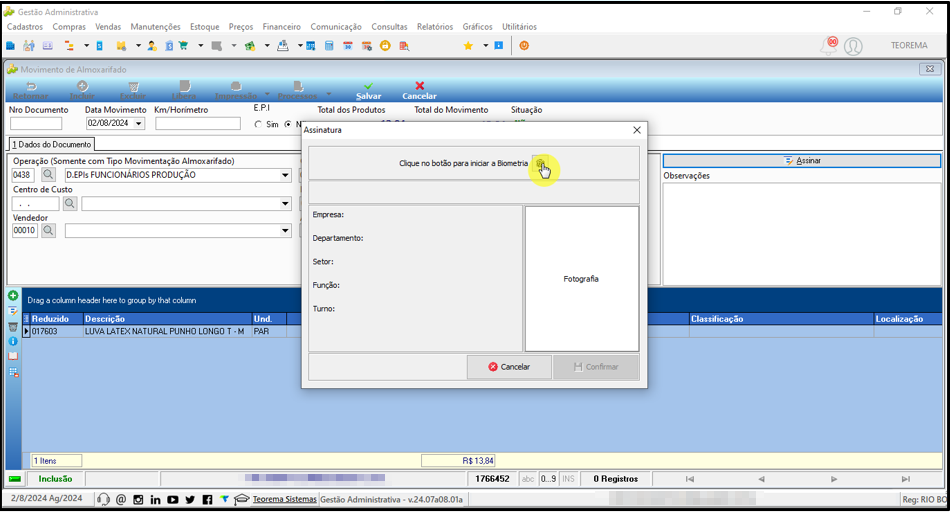Open the Estoque menu

coord(205,27)
